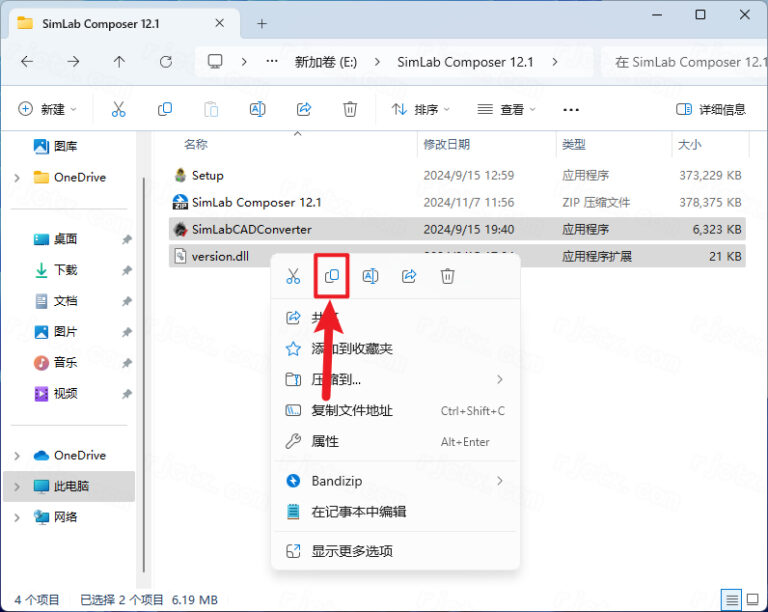Image resolution: width=768 pixels, height=612 pixels.
Task: Add a new tab with plus button
Action: 262,22
